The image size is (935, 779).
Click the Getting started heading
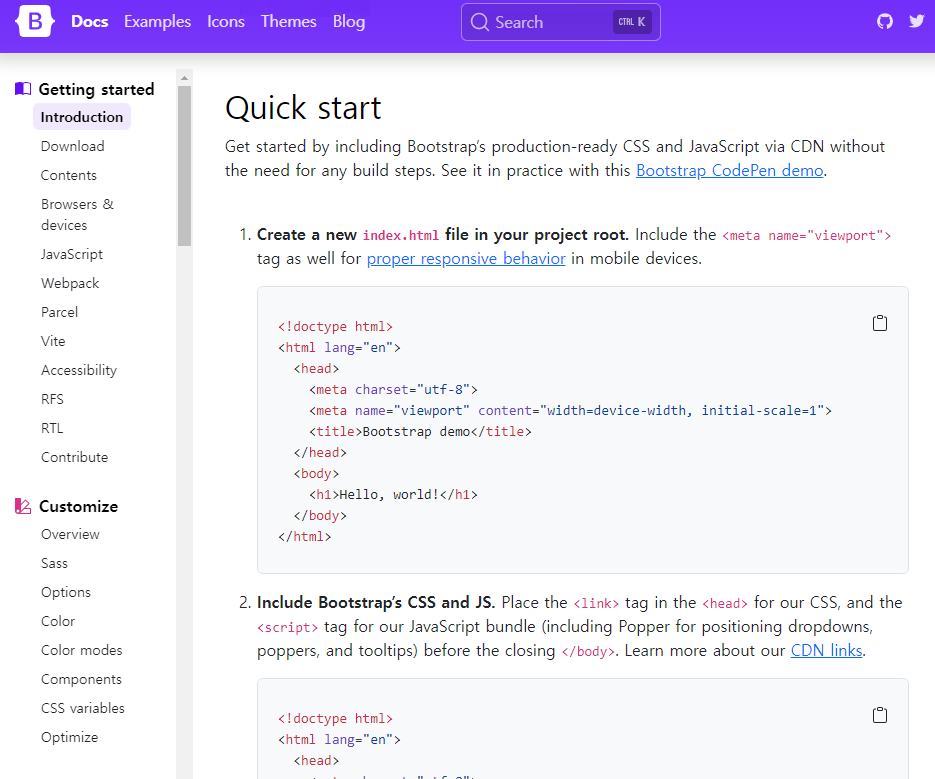(x=97, y=89)
